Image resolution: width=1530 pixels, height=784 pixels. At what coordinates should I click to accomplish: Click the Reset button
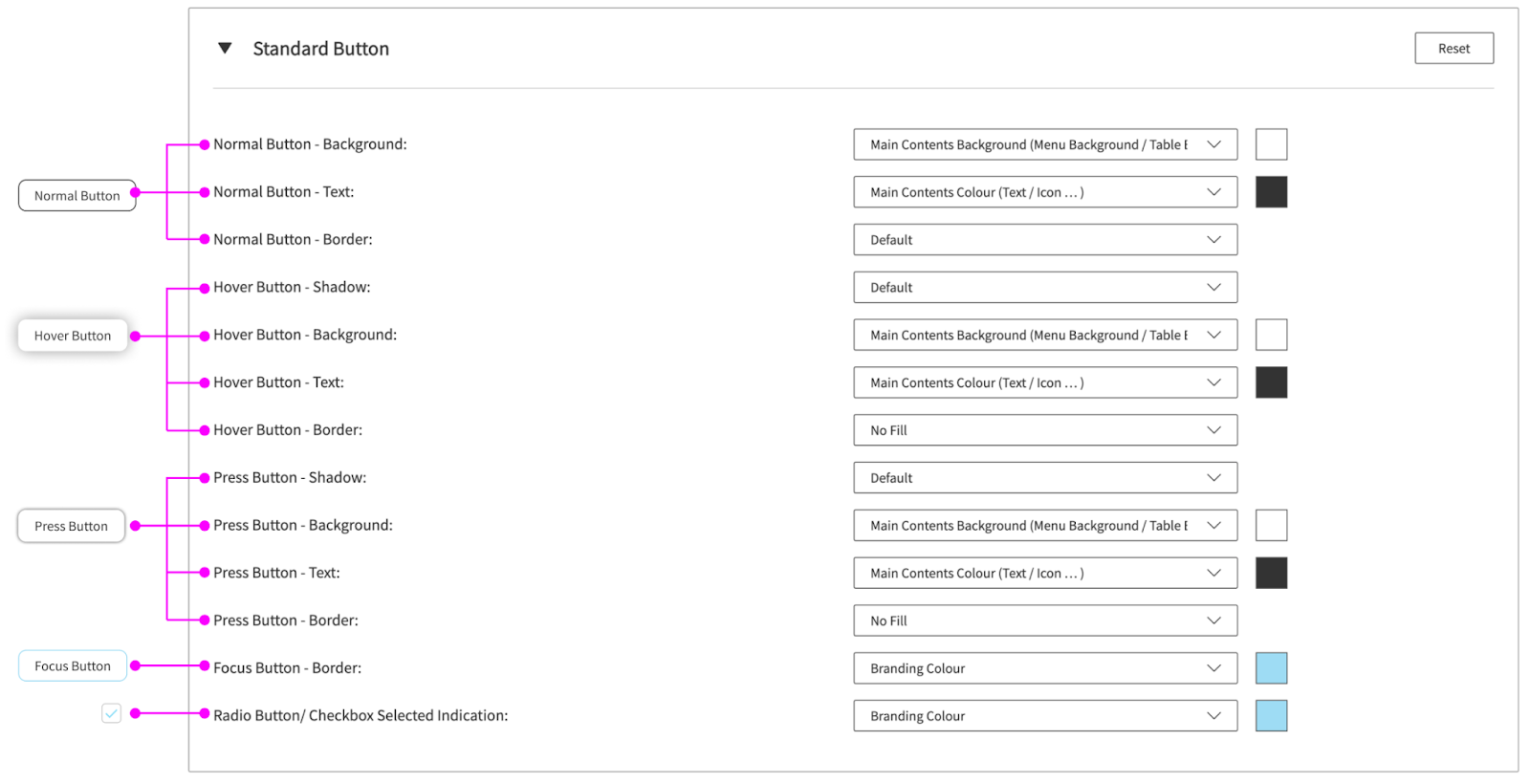(1453, 49)
